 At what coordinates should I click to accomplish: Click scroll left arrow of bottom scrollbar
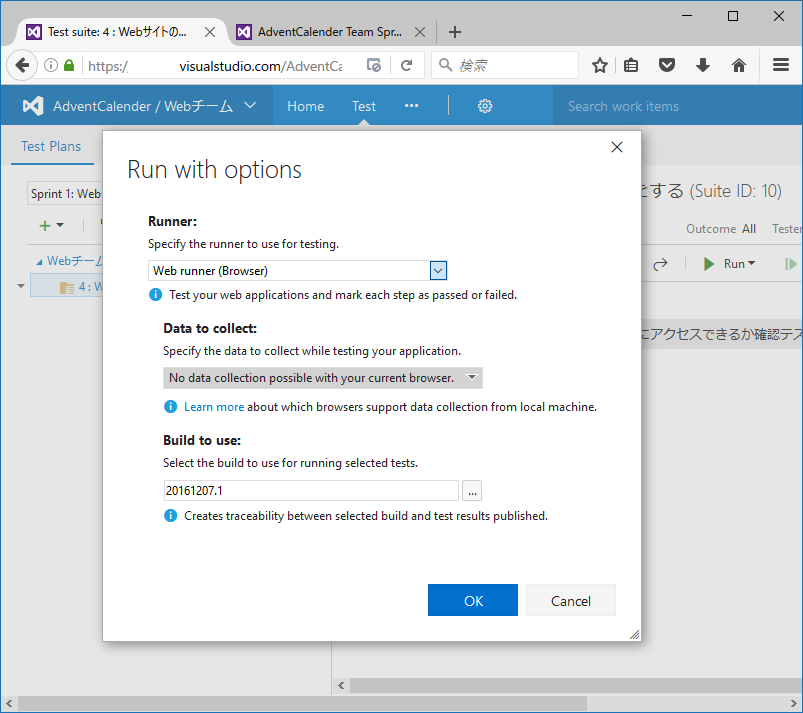pyautogui.click(x=9, y=703)
